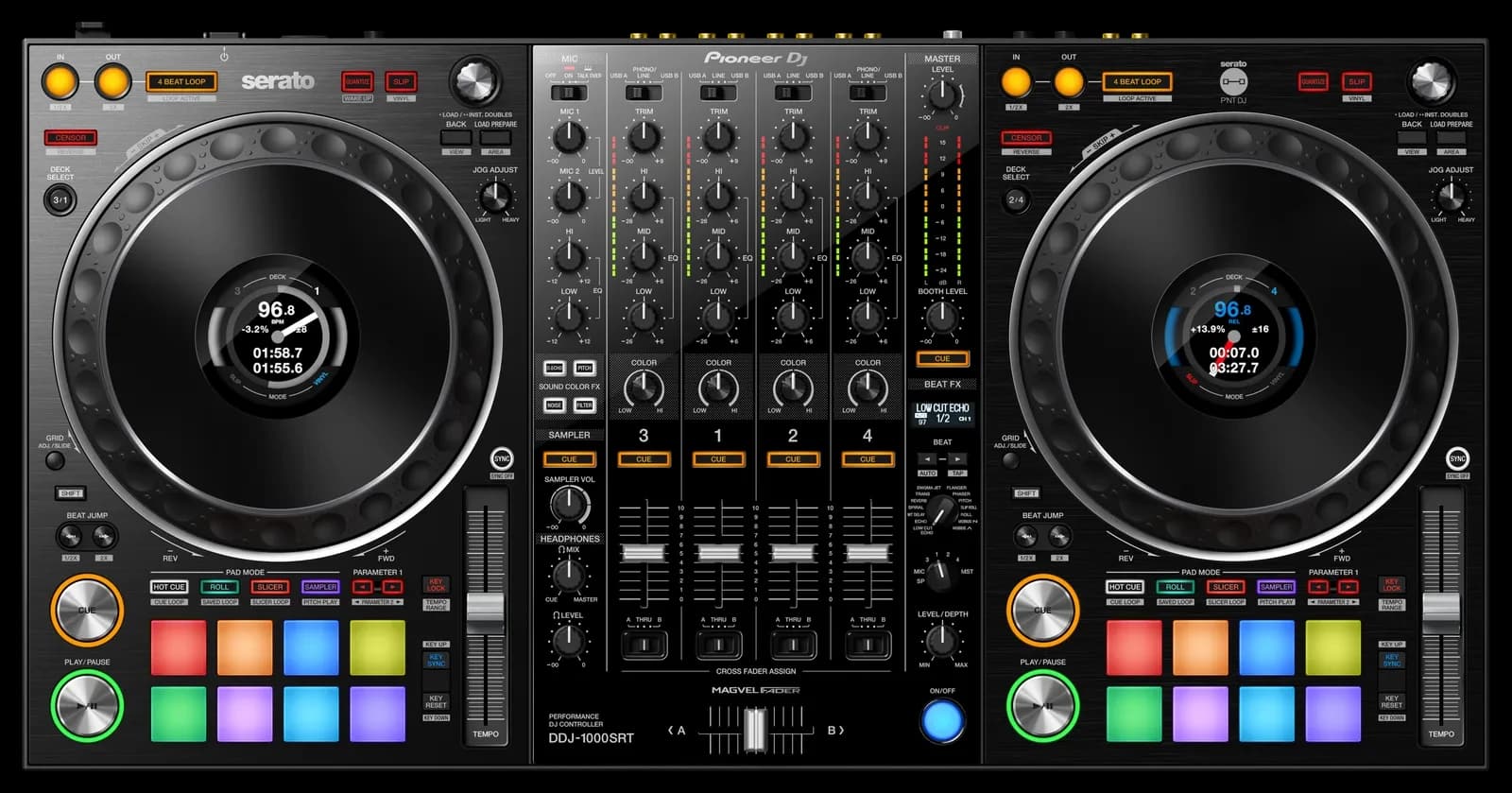Viewport: 1512px width, 793px height.
Task: Switch left DECK SELECT 3/1 button
Action: (x=60, y=199)
